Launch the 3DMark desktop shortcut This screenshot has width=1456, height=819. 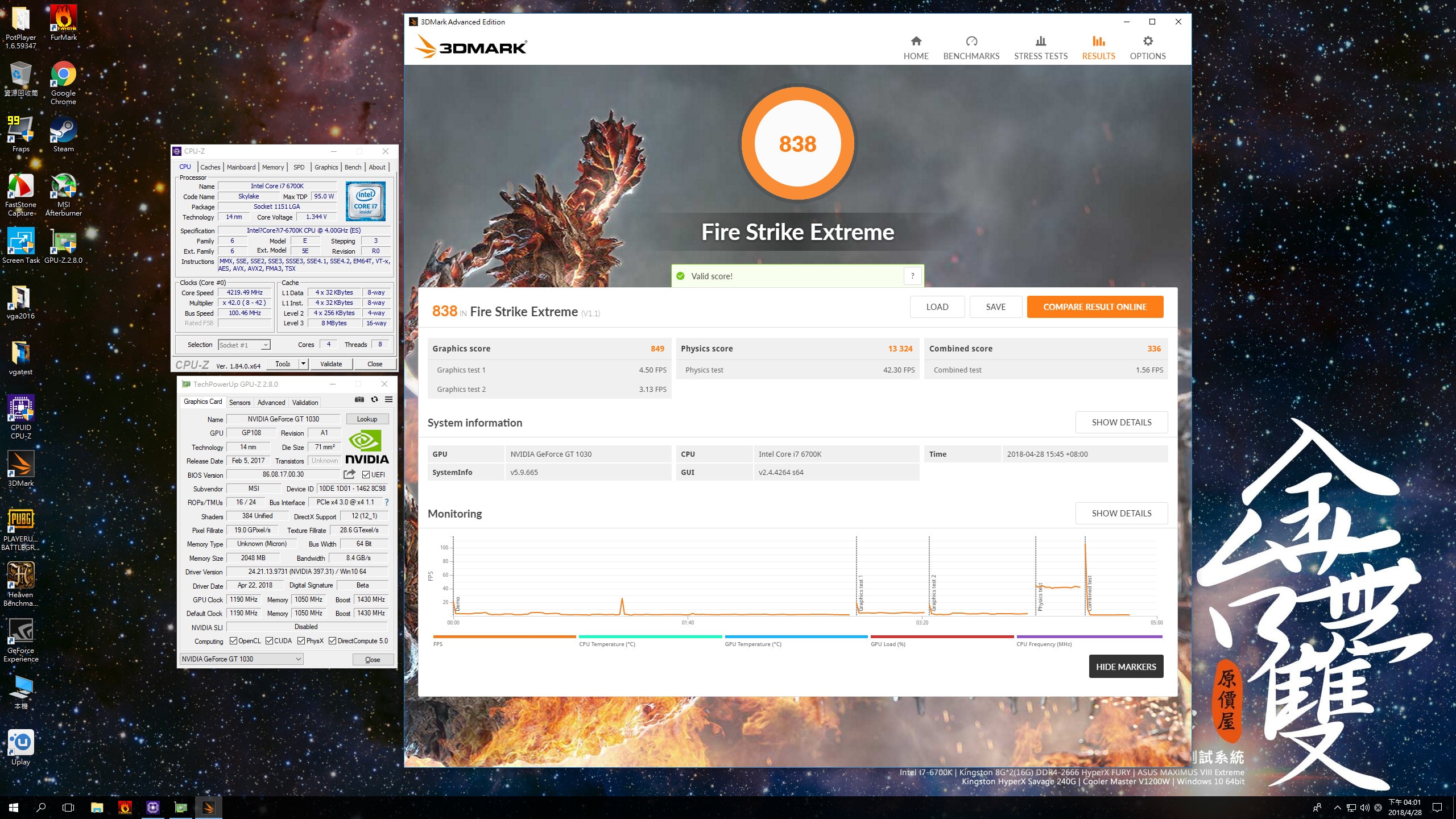pyautogui.click(x=20, y=469)
